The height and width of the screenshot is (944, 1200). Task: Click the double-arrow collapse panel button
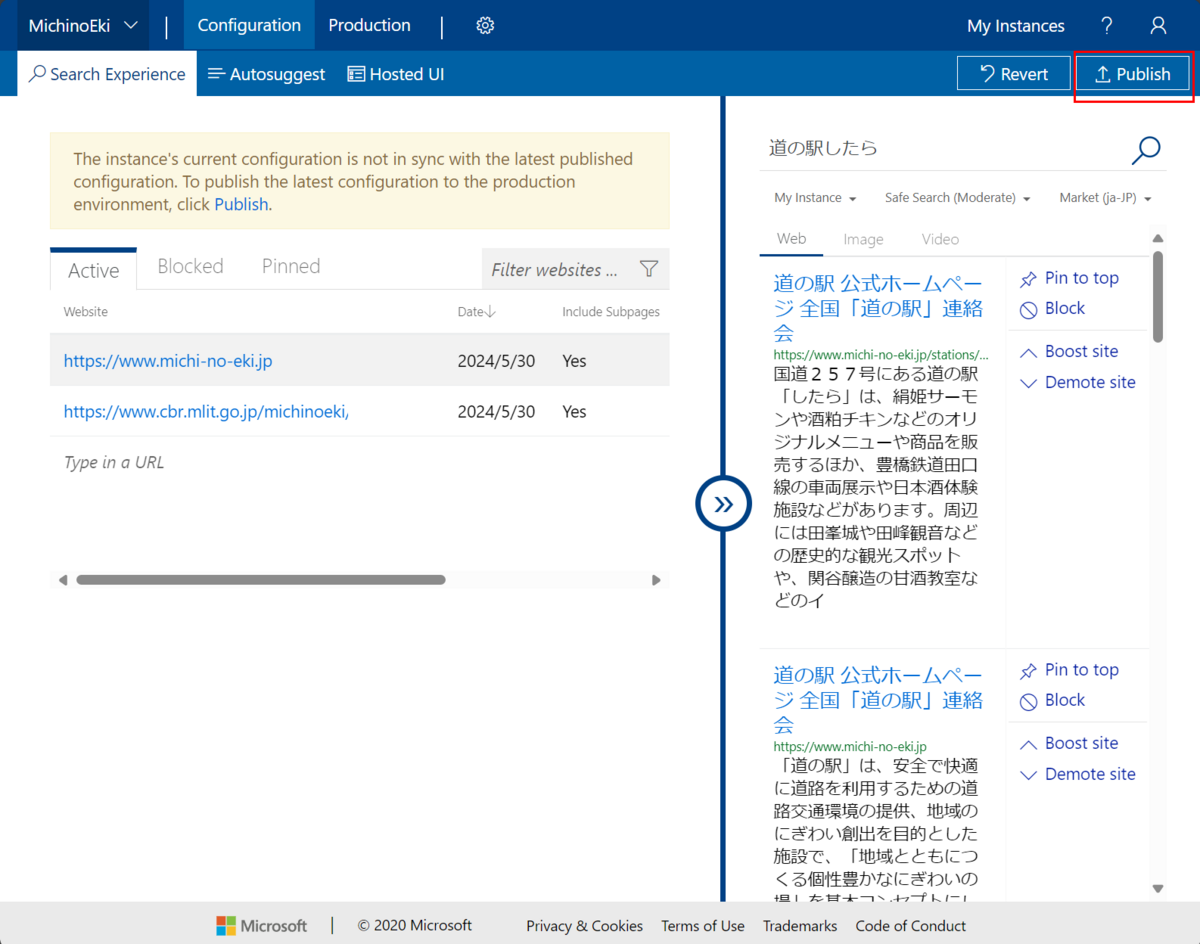coord(723,504)
